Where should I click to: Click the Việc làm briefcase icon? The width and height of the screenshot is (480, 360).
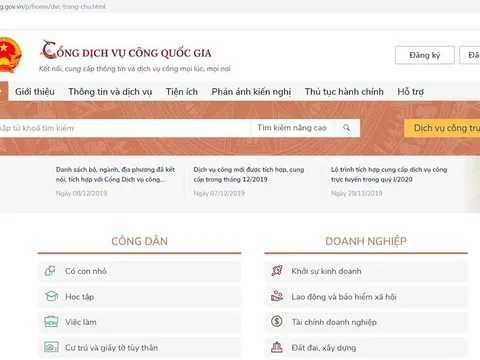[51, 322]
